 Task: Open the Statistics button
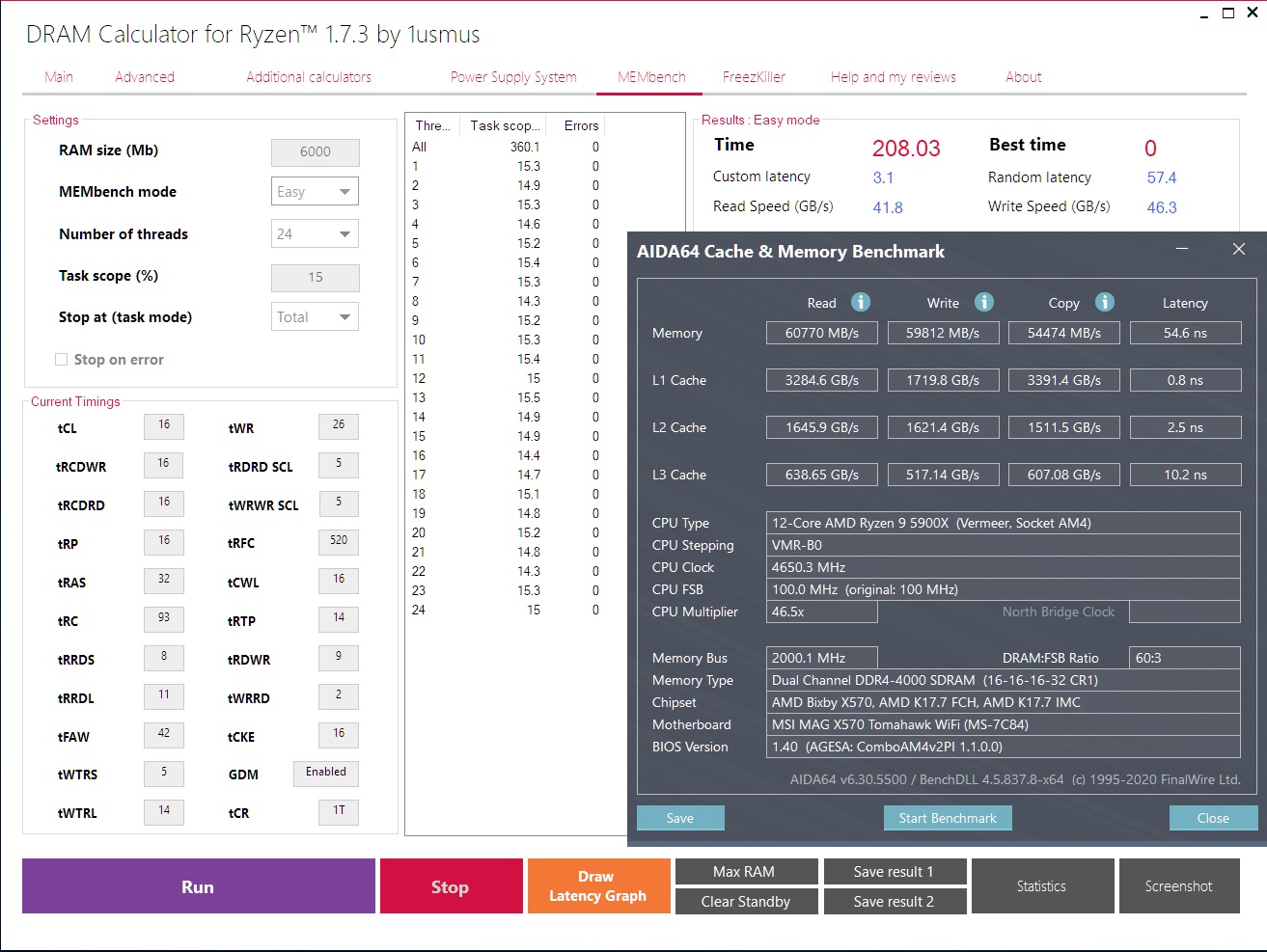point(1041,885)
